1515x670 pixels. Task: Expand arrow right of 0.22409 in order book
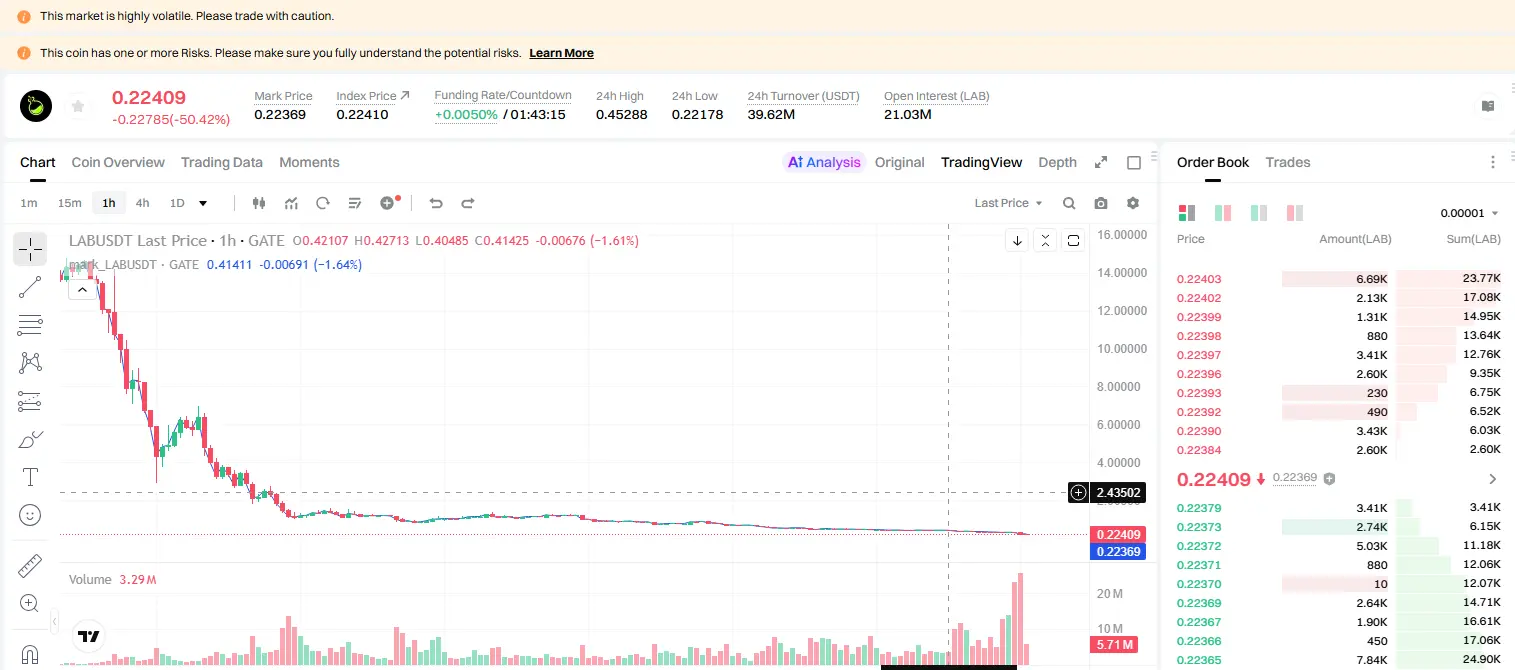(1493, 479)
